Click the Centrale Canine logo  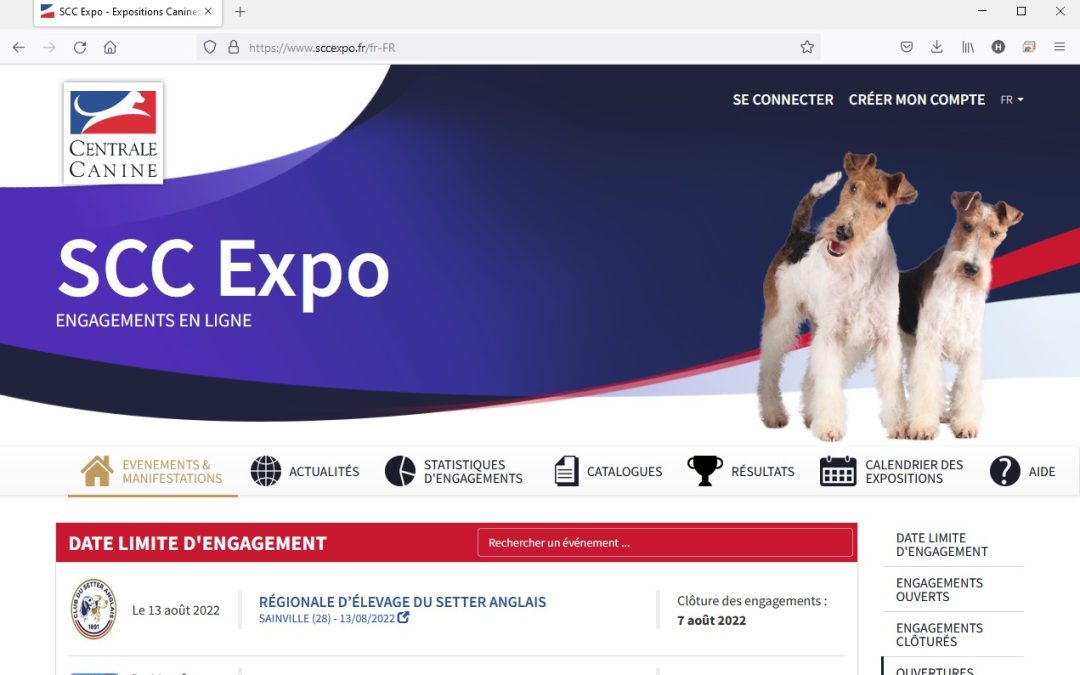pyautogui.click(x=113, y=133)
